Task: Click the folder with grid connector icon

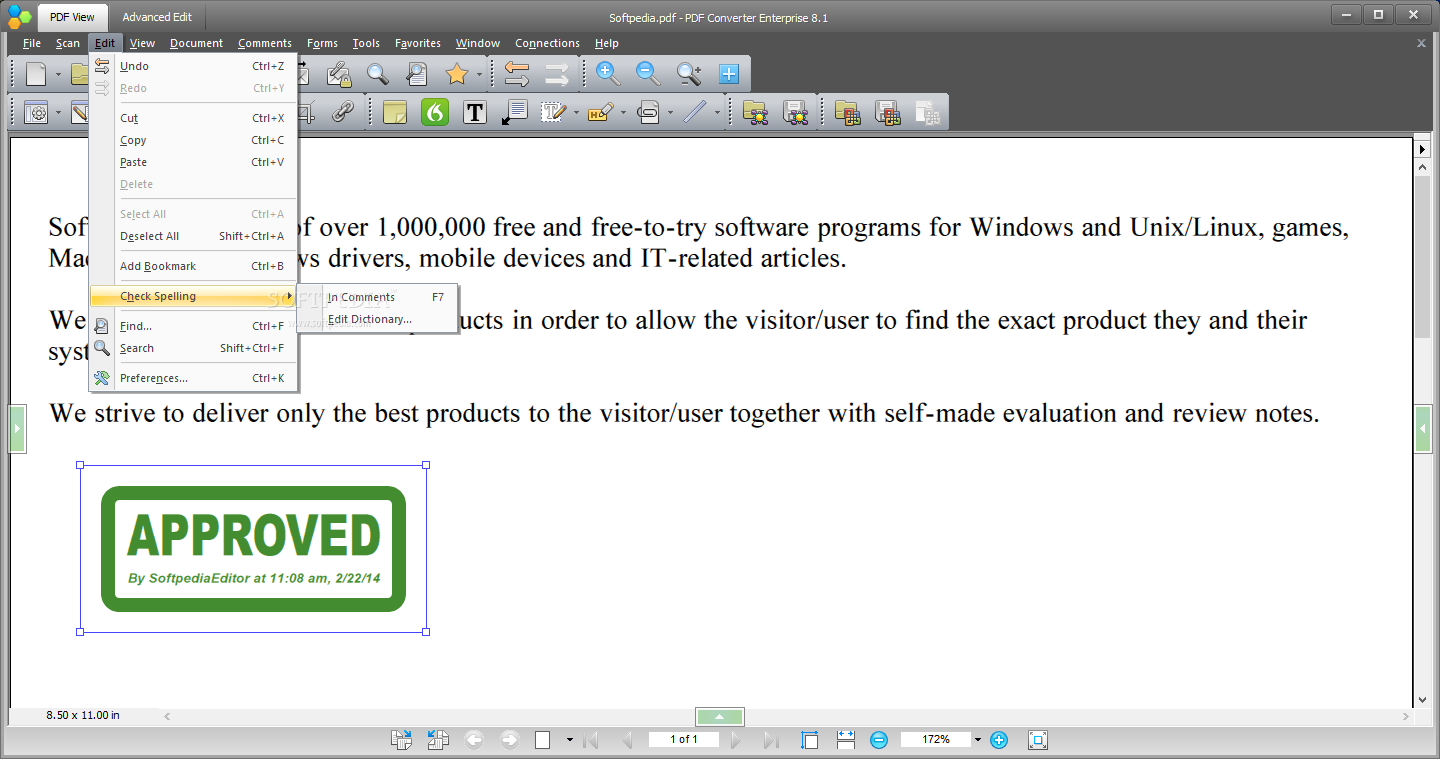Action: 847,112
